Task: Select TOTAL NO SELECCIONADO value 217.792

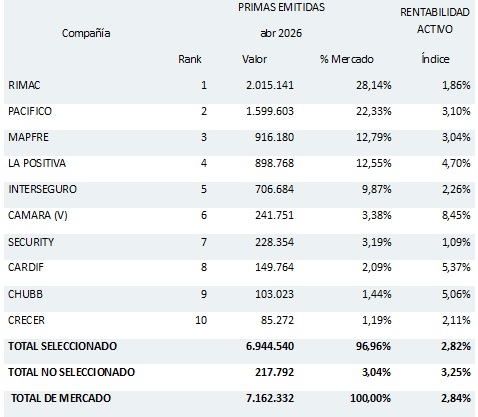Action: coord(274,372)
